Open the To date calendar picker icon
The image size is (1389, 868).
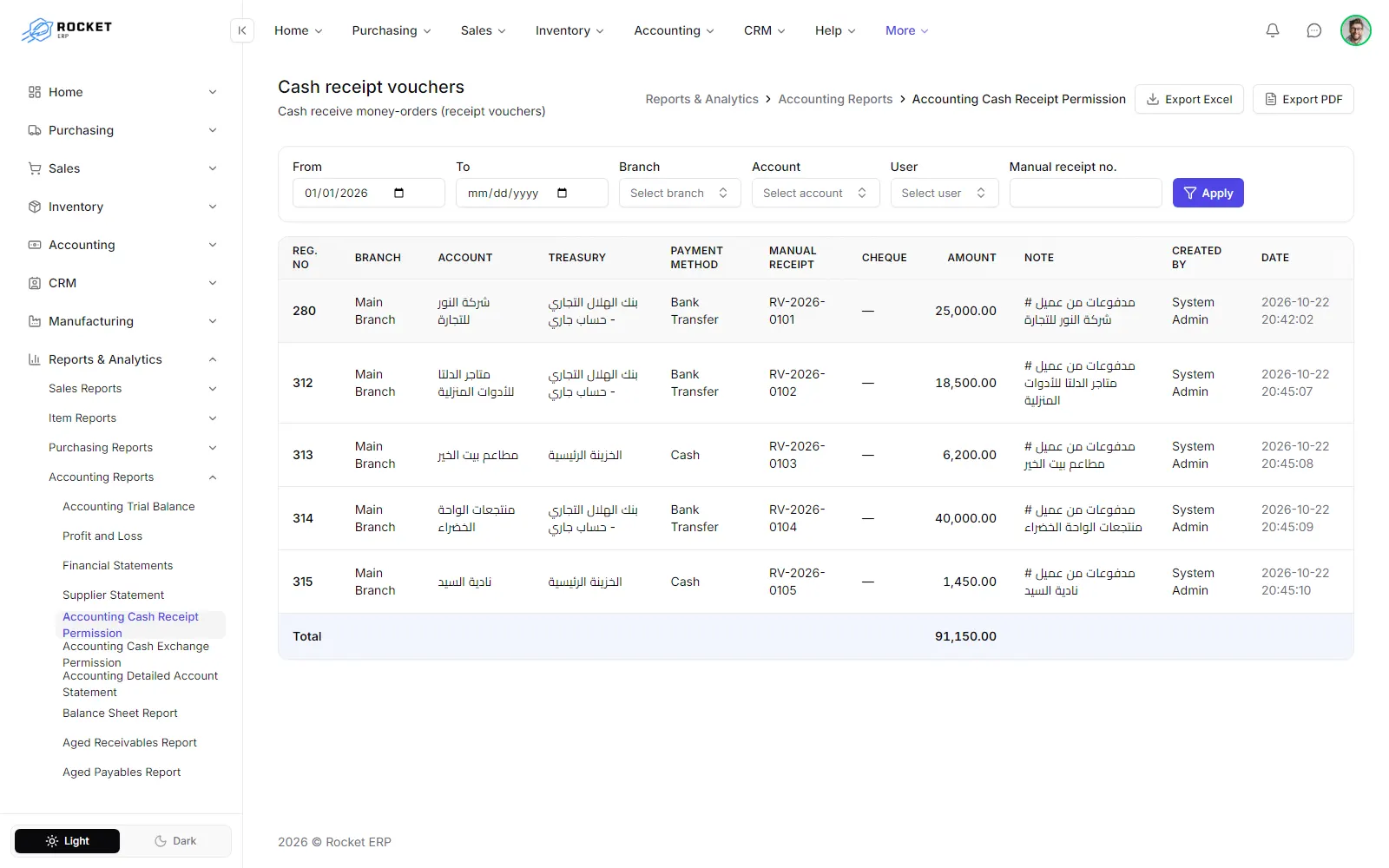pyautogui.click(x=563, y=193)
